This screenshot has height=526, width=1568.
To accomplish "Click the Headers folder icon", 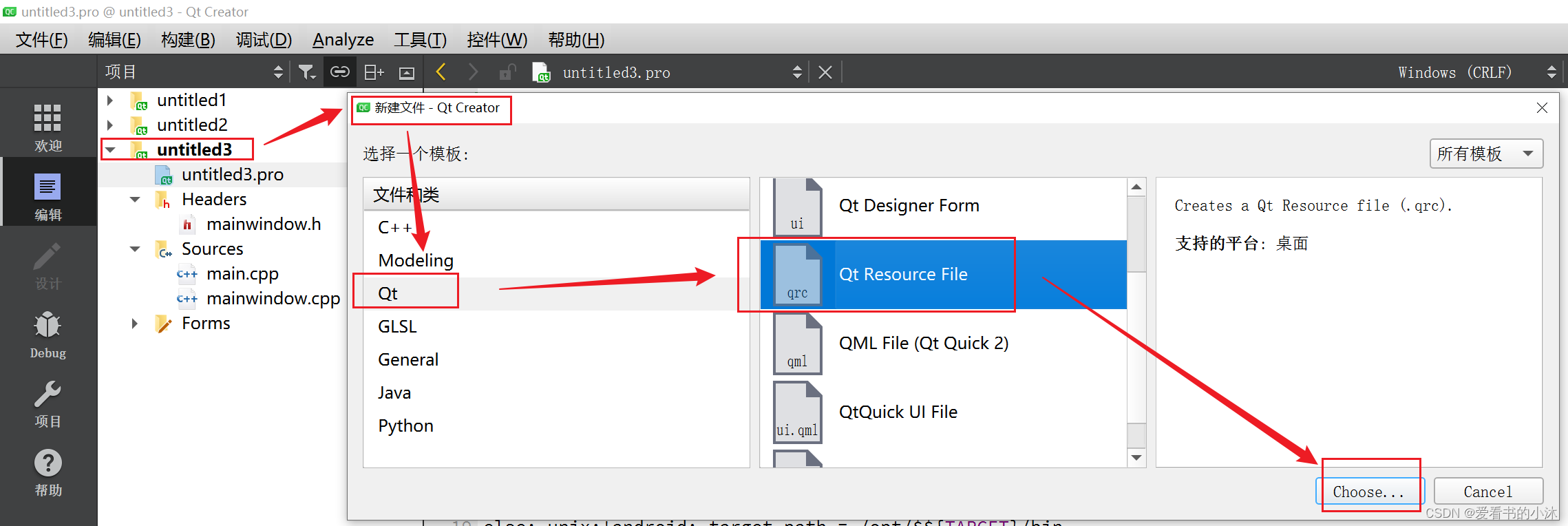I will tap(162, 200).
